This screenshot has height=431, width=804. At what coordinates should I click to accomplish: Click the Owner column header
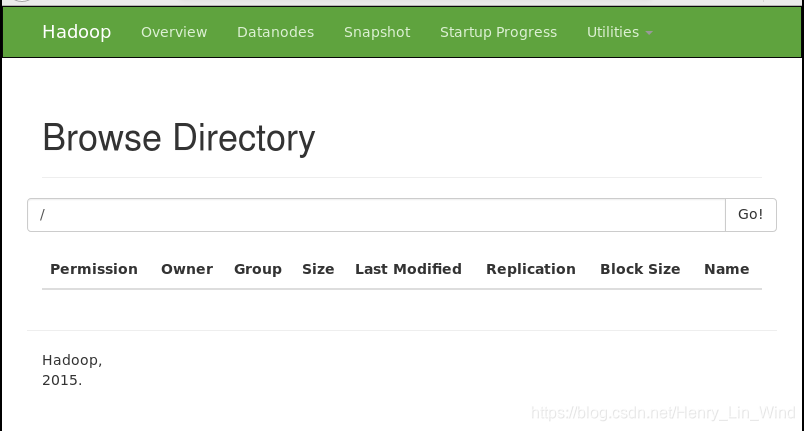[187, 269]
